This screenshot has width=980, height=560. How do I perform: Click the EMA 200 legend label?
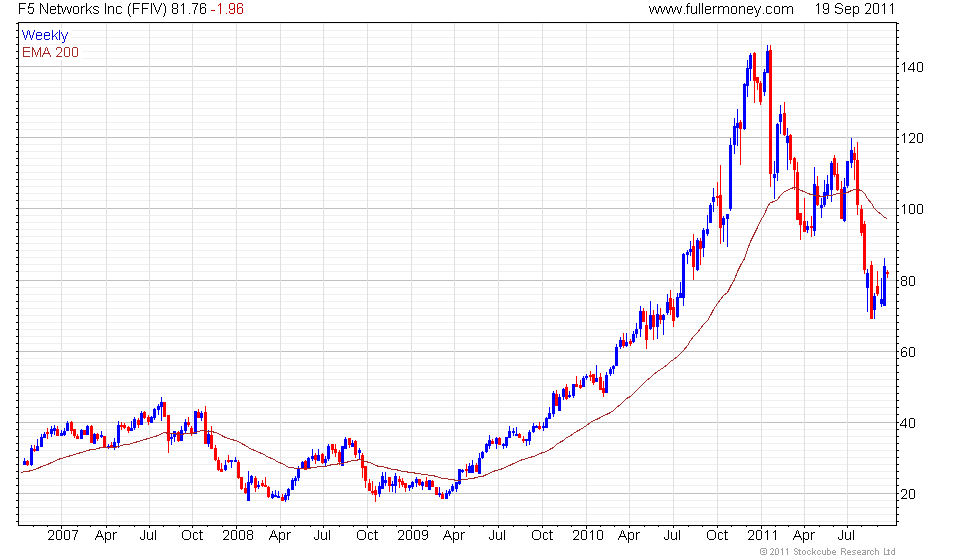(50, 52)
